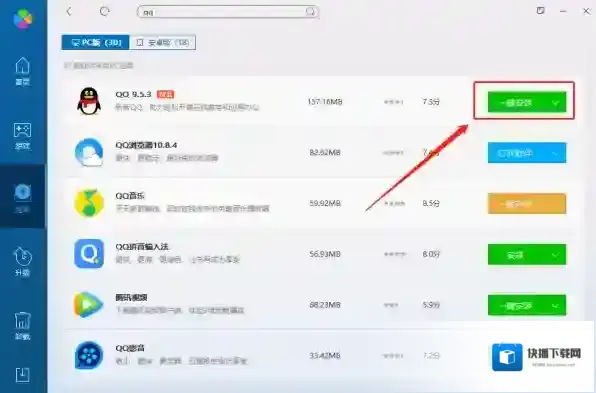Go back using the back arrow
This screenshot has height=393, width=596.
pos(69,11)
